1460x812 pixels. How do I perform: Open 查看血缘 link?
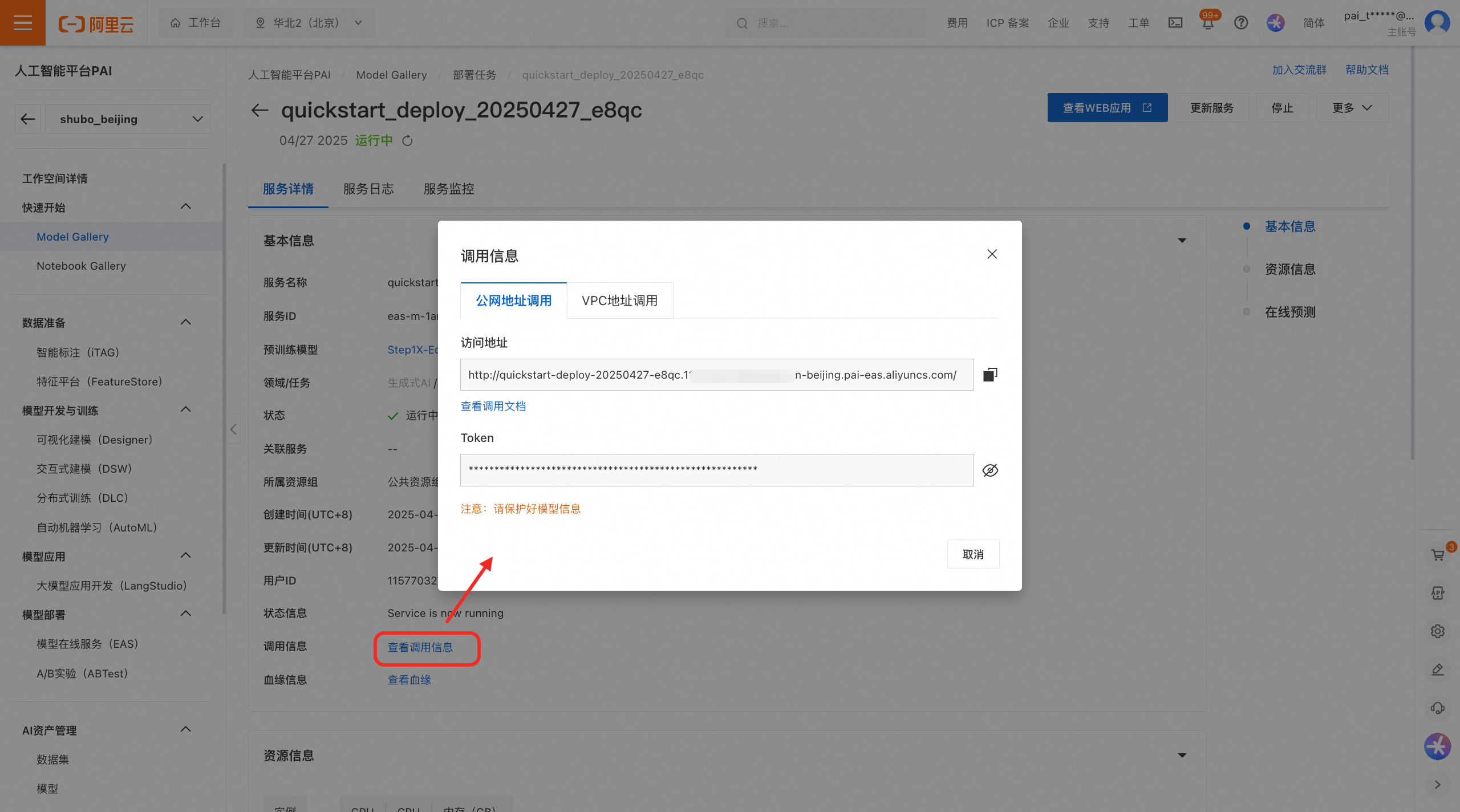pos(409,680)
